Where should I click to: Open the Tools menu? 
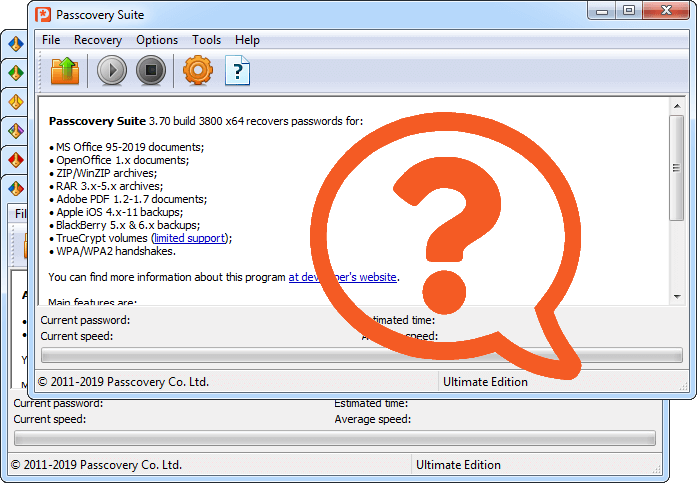pos(206,40)
